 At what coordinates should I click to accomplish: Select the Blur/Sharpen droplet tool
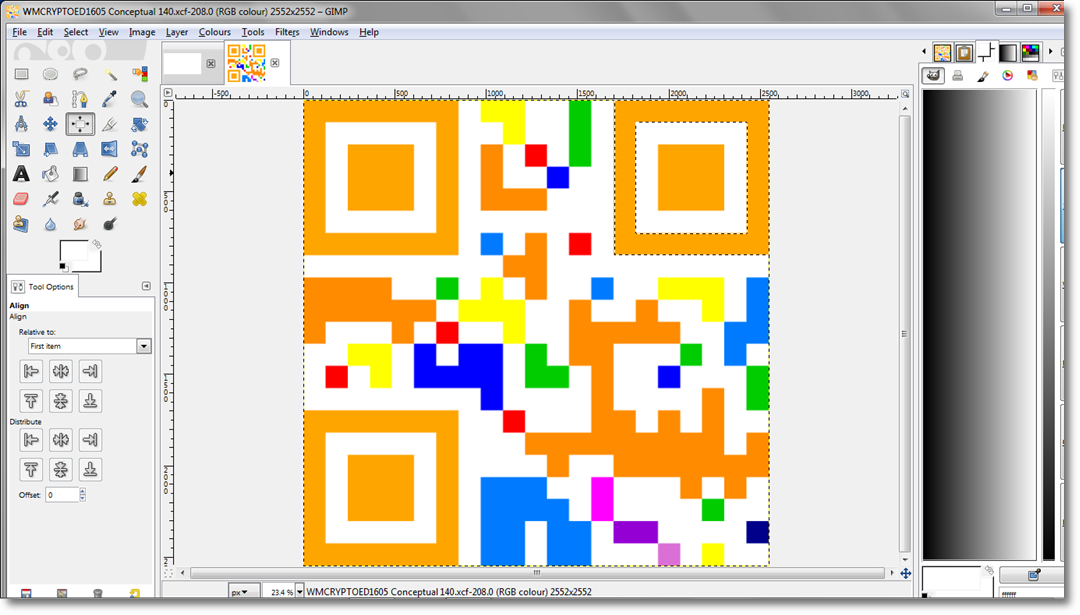coord(50,224)
